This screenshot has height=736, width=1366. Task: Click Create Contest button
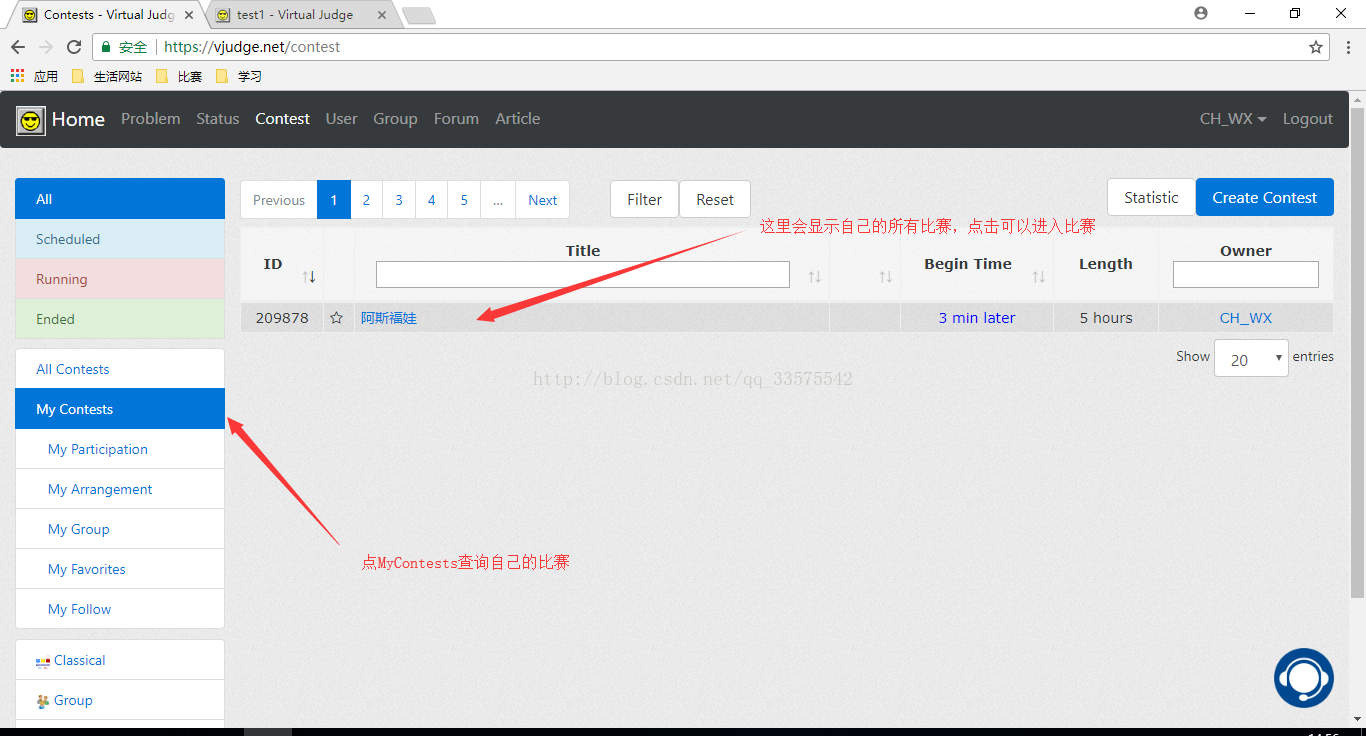[x=1265, y=197]
